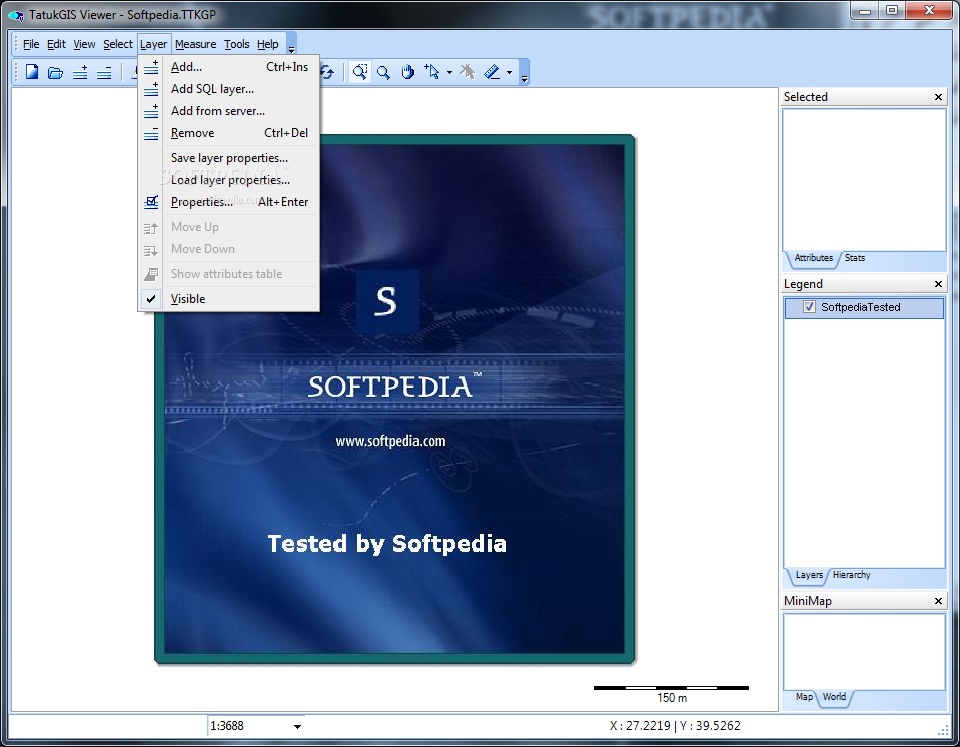Screen dimensions: 960x747
Task: Select the Zoom to rectangle tool
Action: tap(360, 72)
